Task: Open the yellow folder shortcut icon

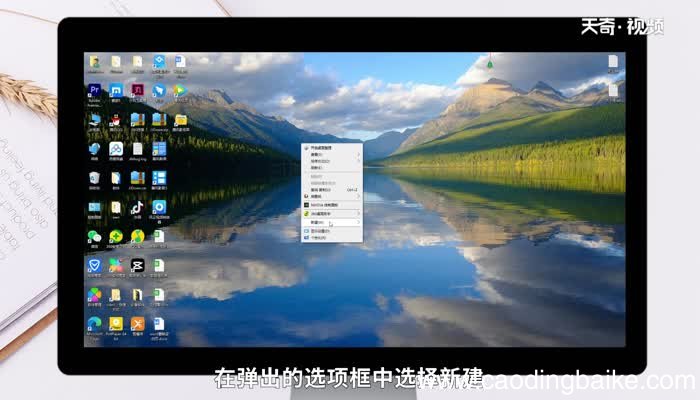Action: (180, 120)
